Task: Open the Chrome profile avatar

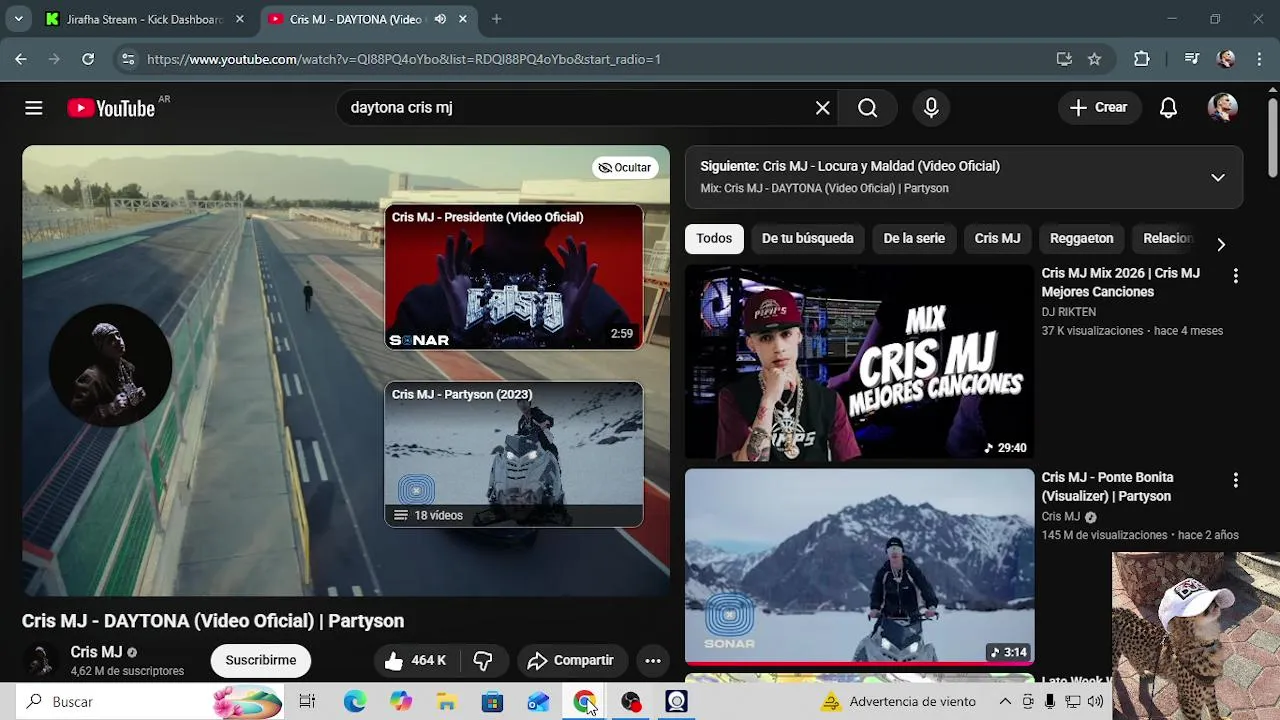Action: pyautogui.click(x=1226, y=59)
